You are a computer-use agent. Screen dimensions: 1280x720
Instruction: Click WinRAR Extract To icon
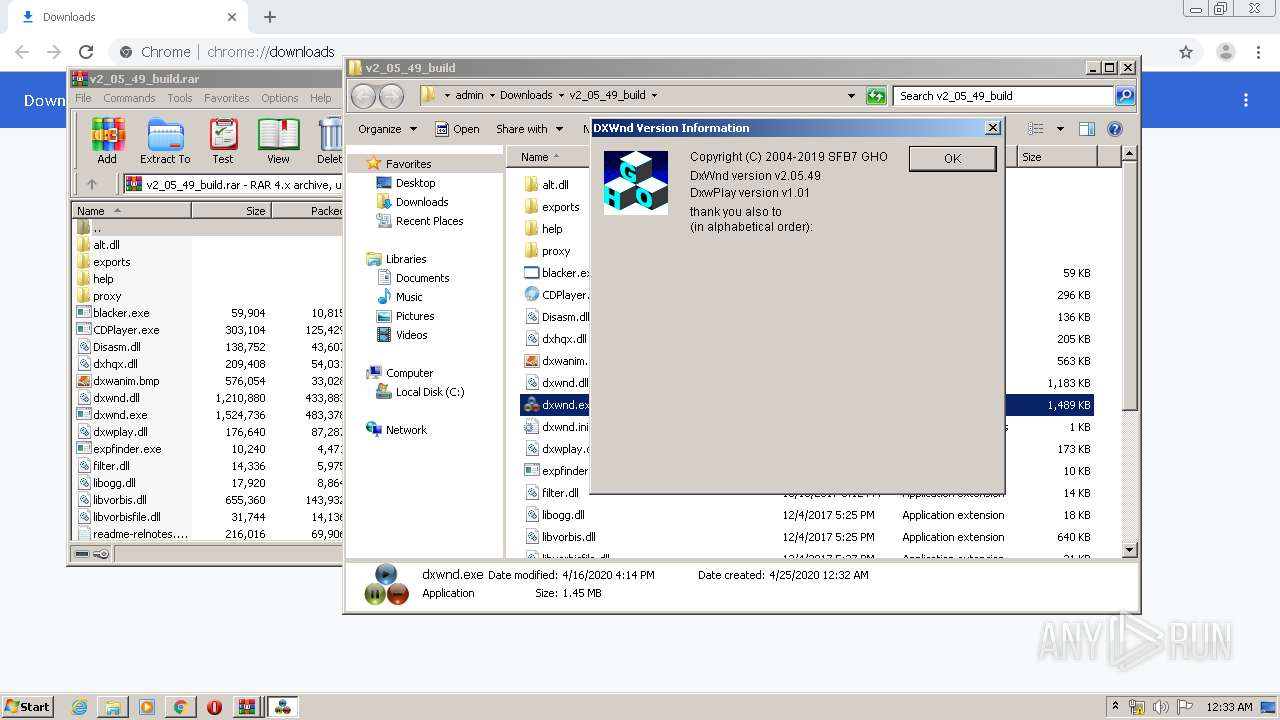pos(165,141)
